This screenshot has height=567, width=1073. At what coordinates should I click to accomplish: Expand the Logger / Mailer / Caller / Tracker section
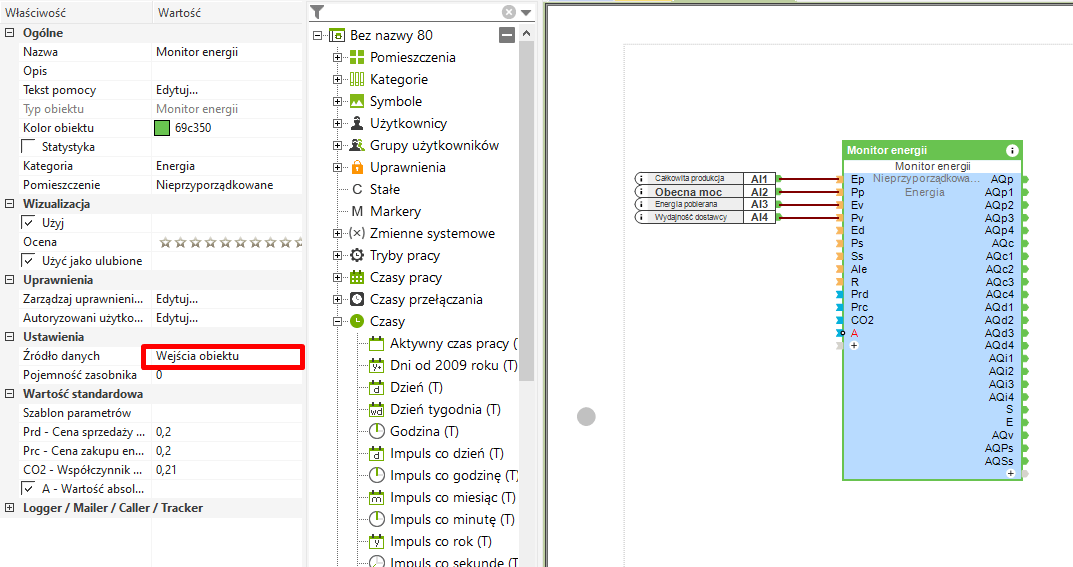pos(10,508)
